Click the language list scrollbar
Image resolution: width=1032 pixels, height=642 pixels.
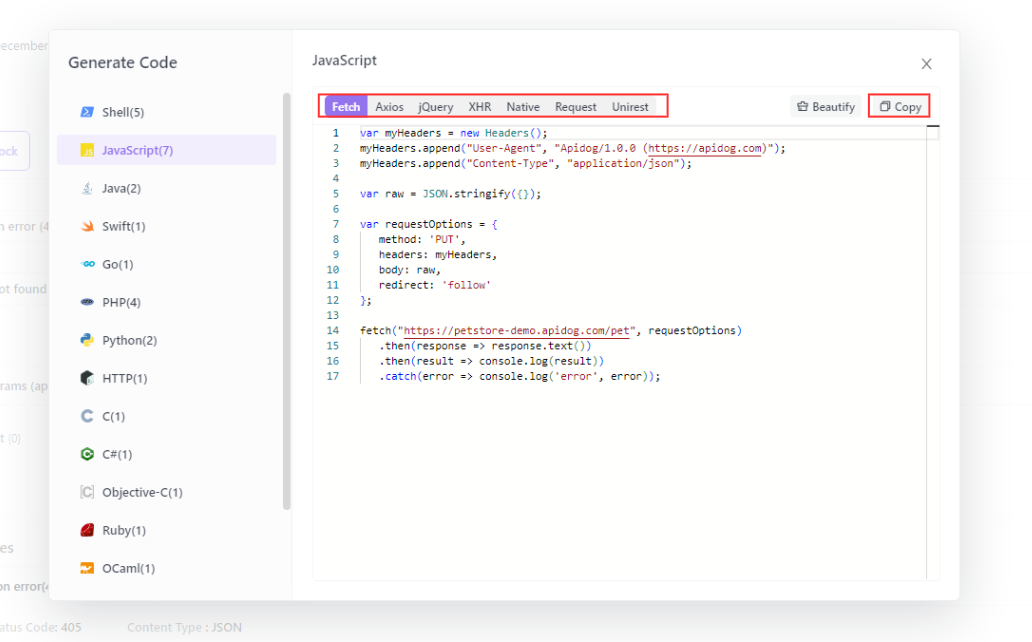[x=286, y=302]
